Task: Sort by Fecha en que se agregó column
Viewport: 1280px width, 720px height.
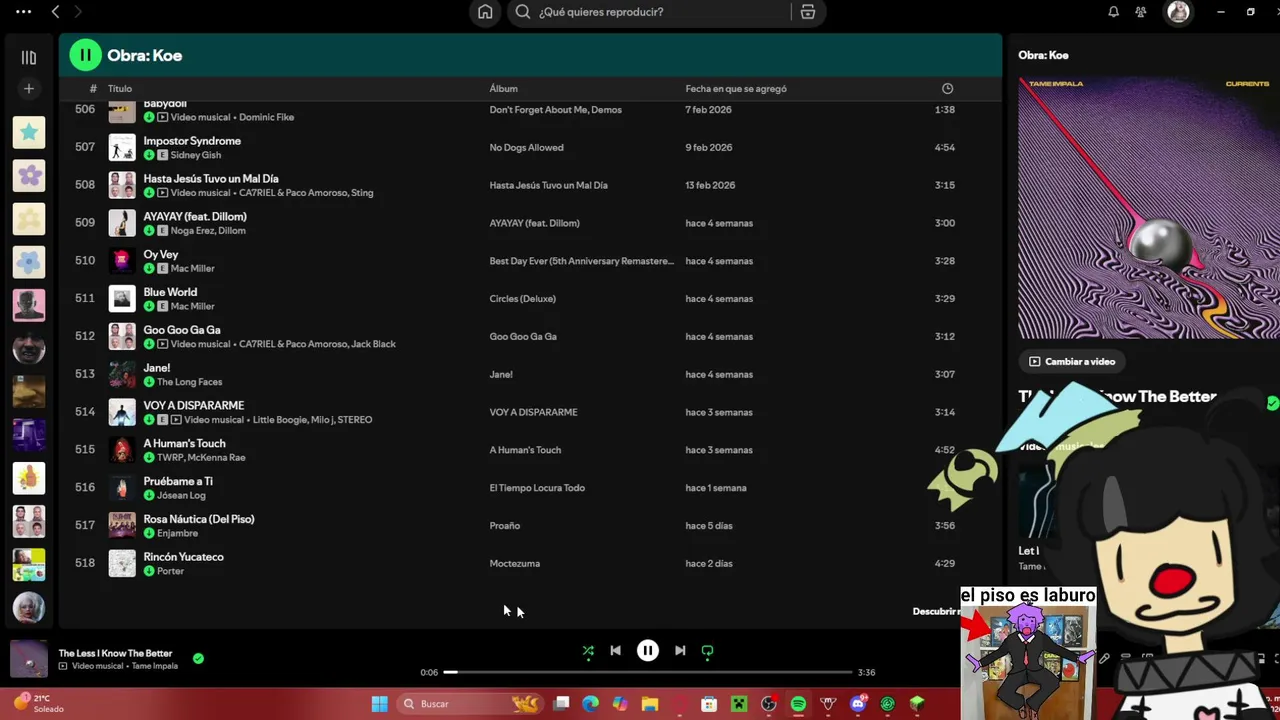Action: tap(736, 89)
